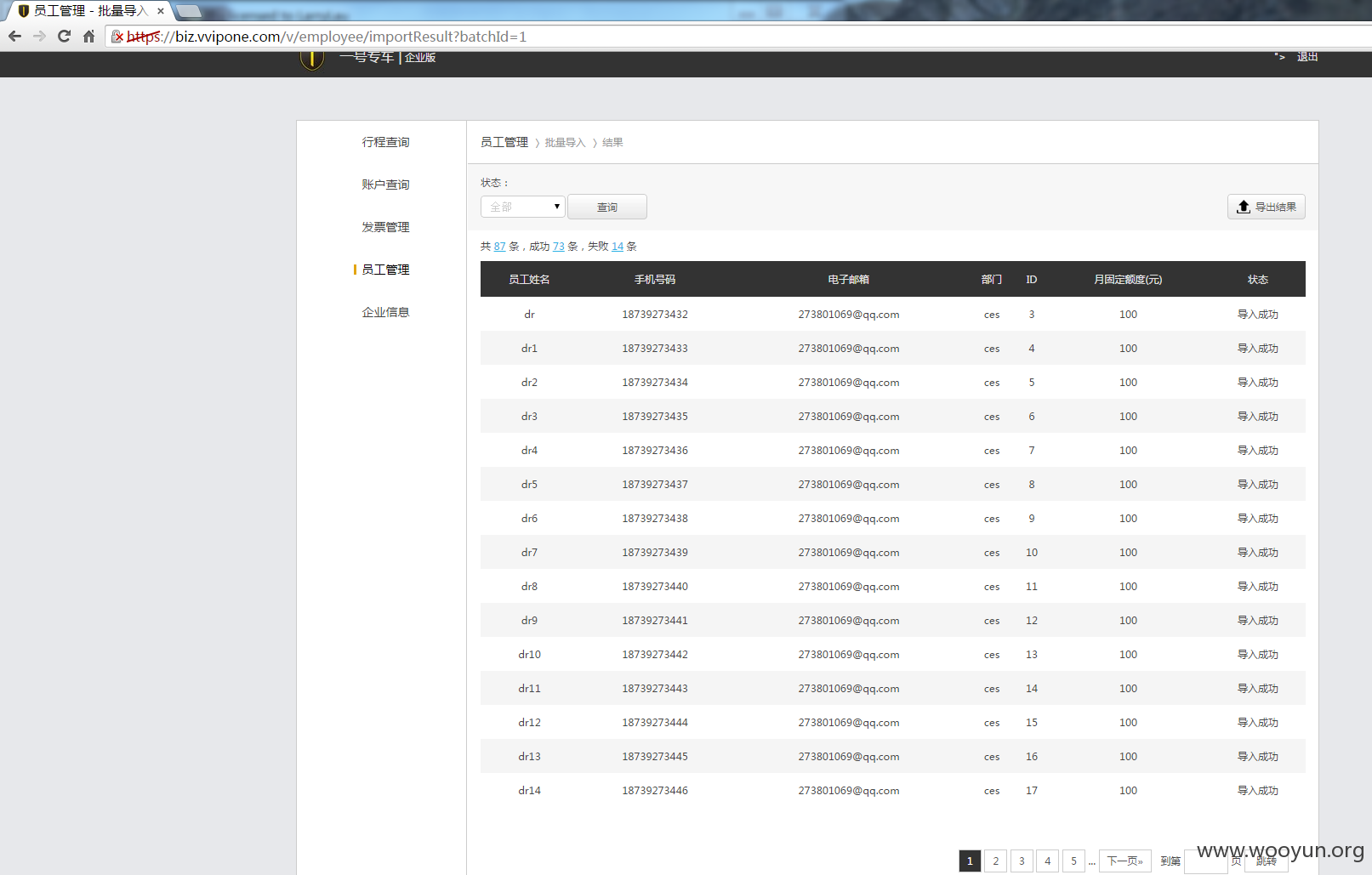1372x875 pixels.
Task: Click phone number 18739273440
Action: click(x=655, y=586)
